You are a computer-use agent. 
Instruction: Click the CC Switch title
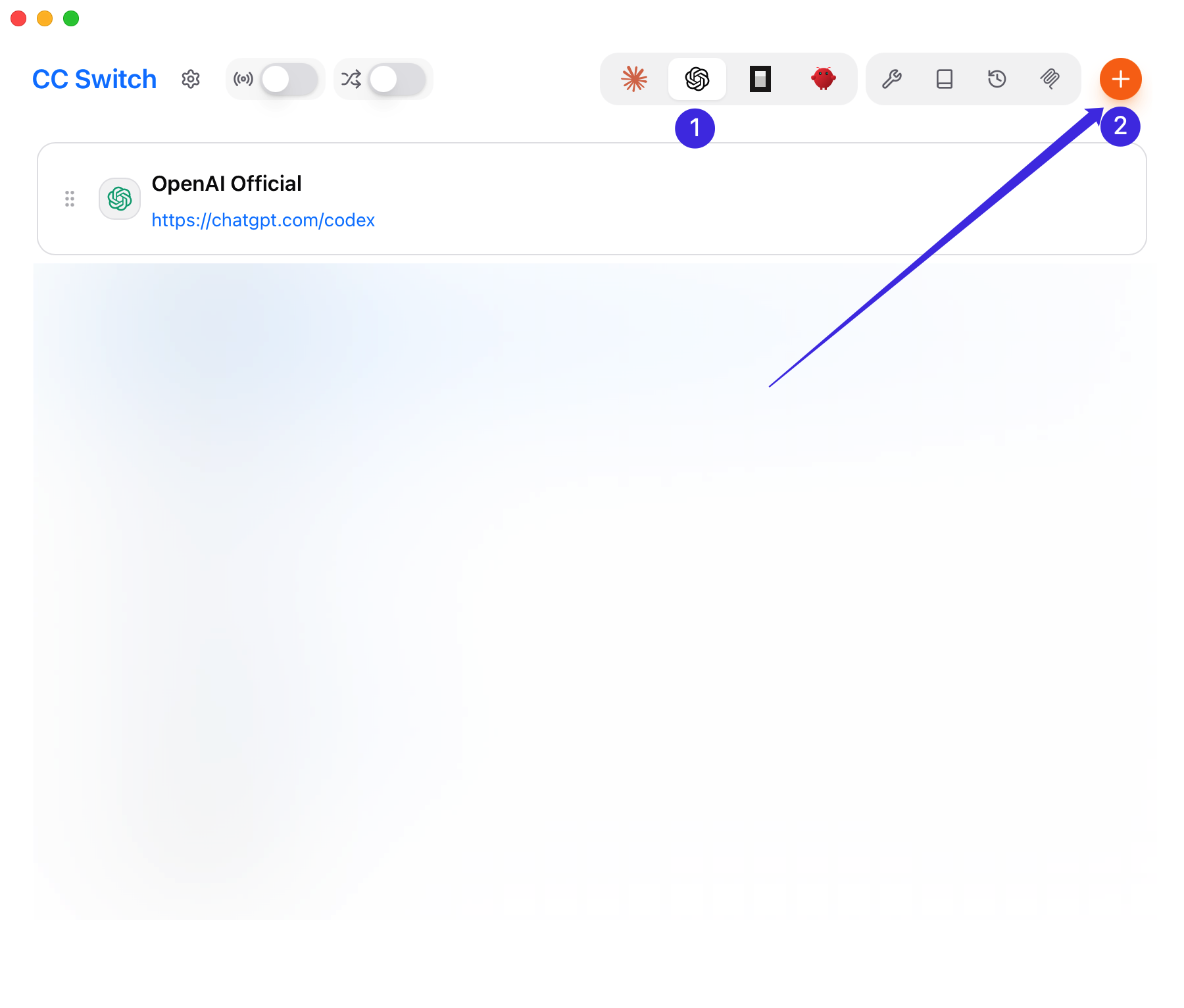[x=95, y=79]
